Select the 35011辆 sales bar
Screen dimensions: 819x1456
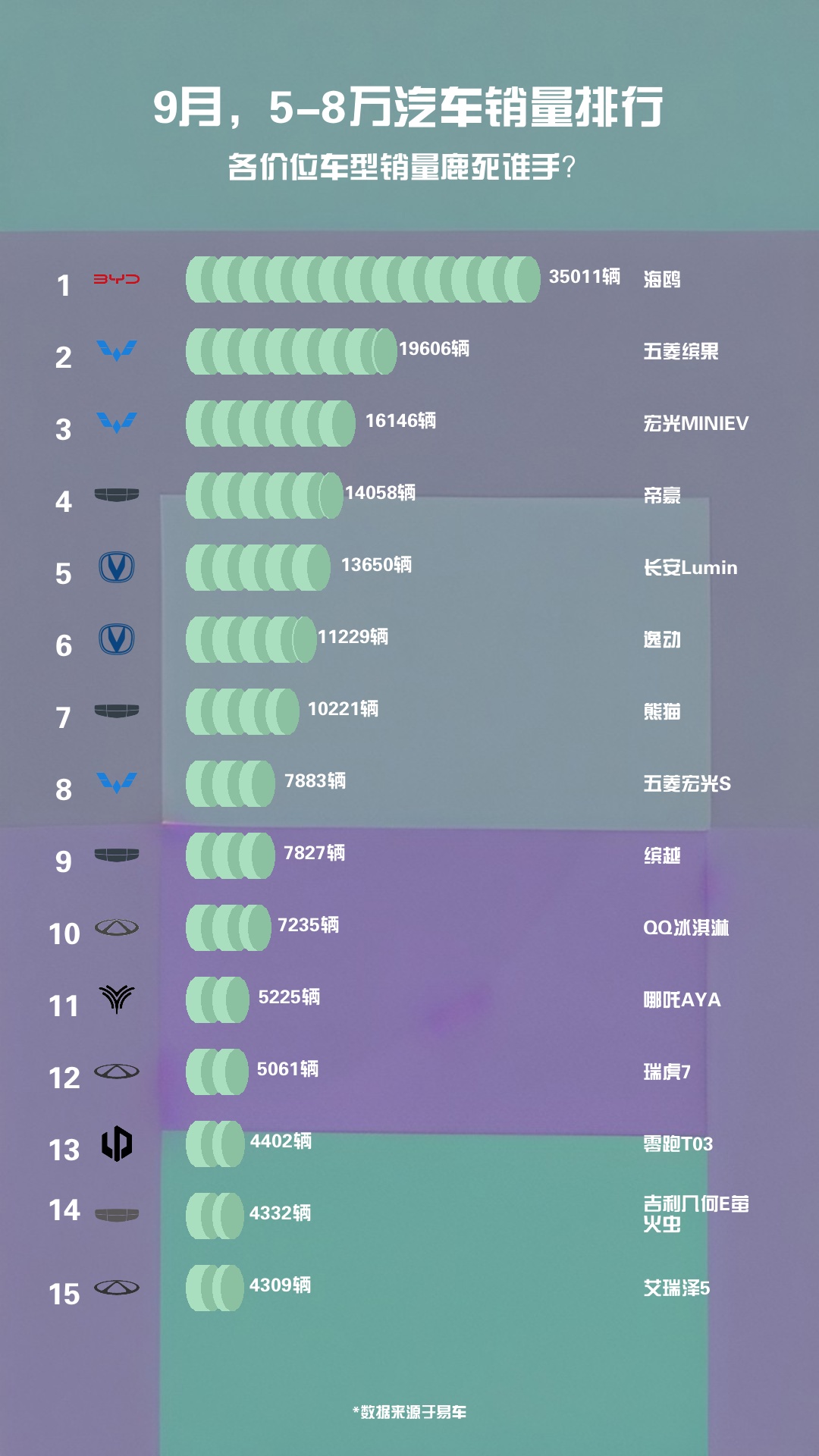tap(363, 279)
